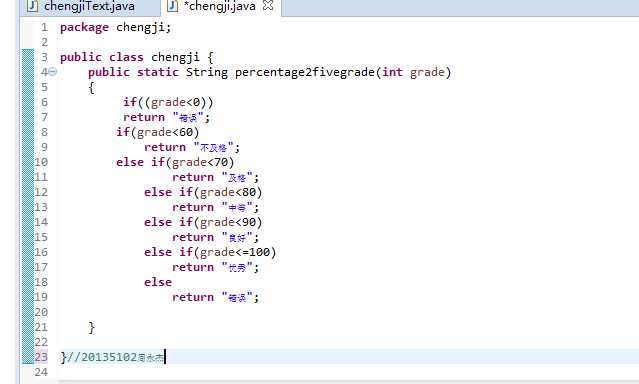
Task: Click the lone 'else' on line 18
Action: click(158, 282)
